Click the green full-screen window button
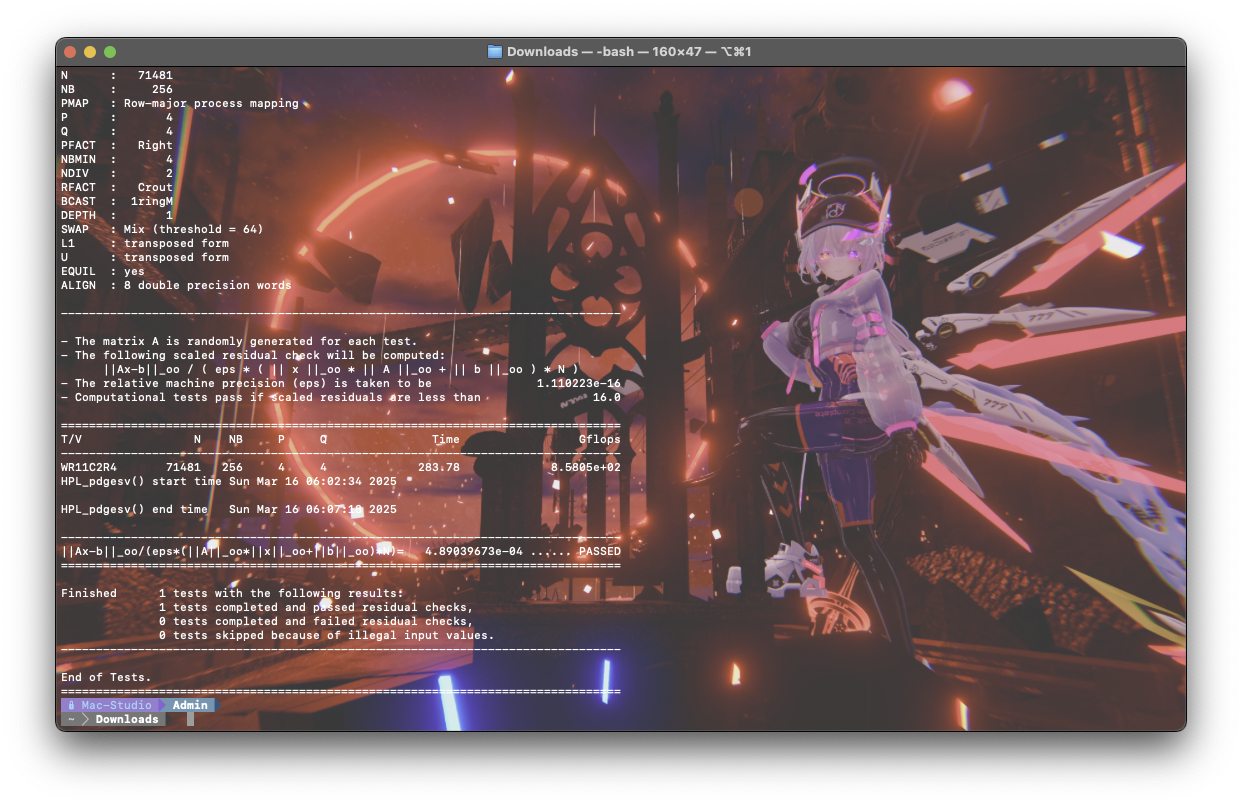1242x805 pixels. coord(110,52)
